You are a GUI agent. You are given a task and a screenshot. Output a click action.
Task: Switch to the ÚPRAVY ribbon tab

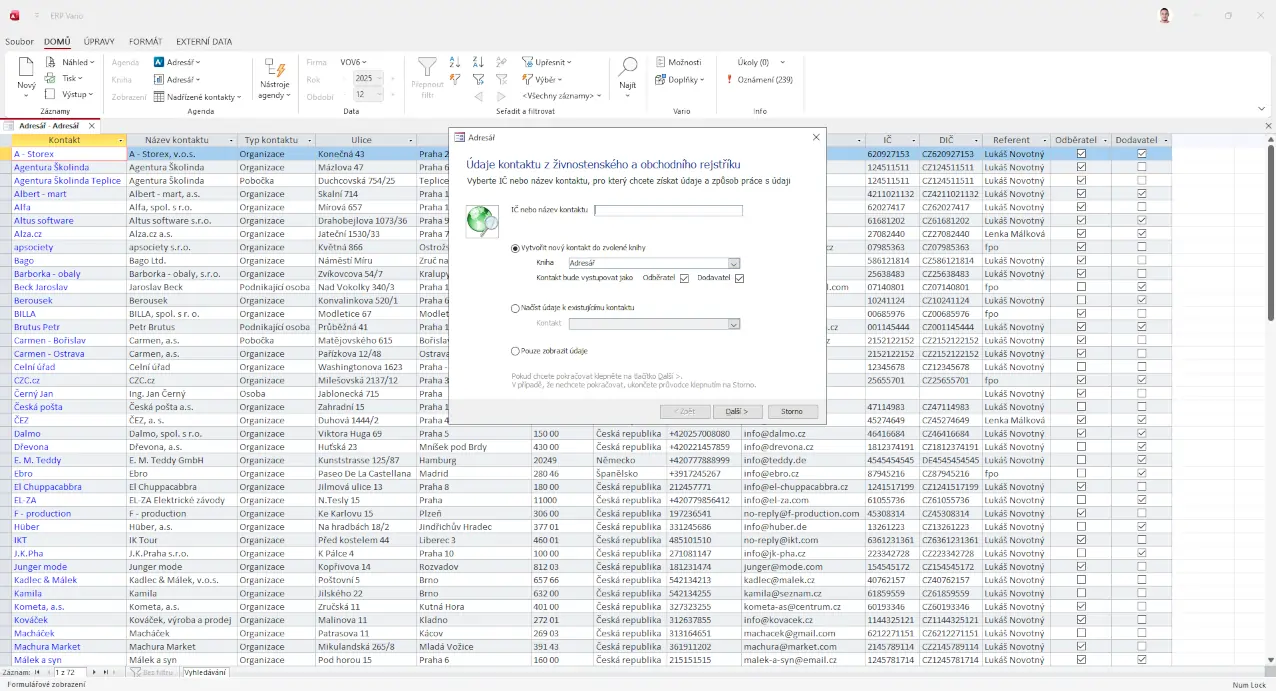tap(98, 42)
